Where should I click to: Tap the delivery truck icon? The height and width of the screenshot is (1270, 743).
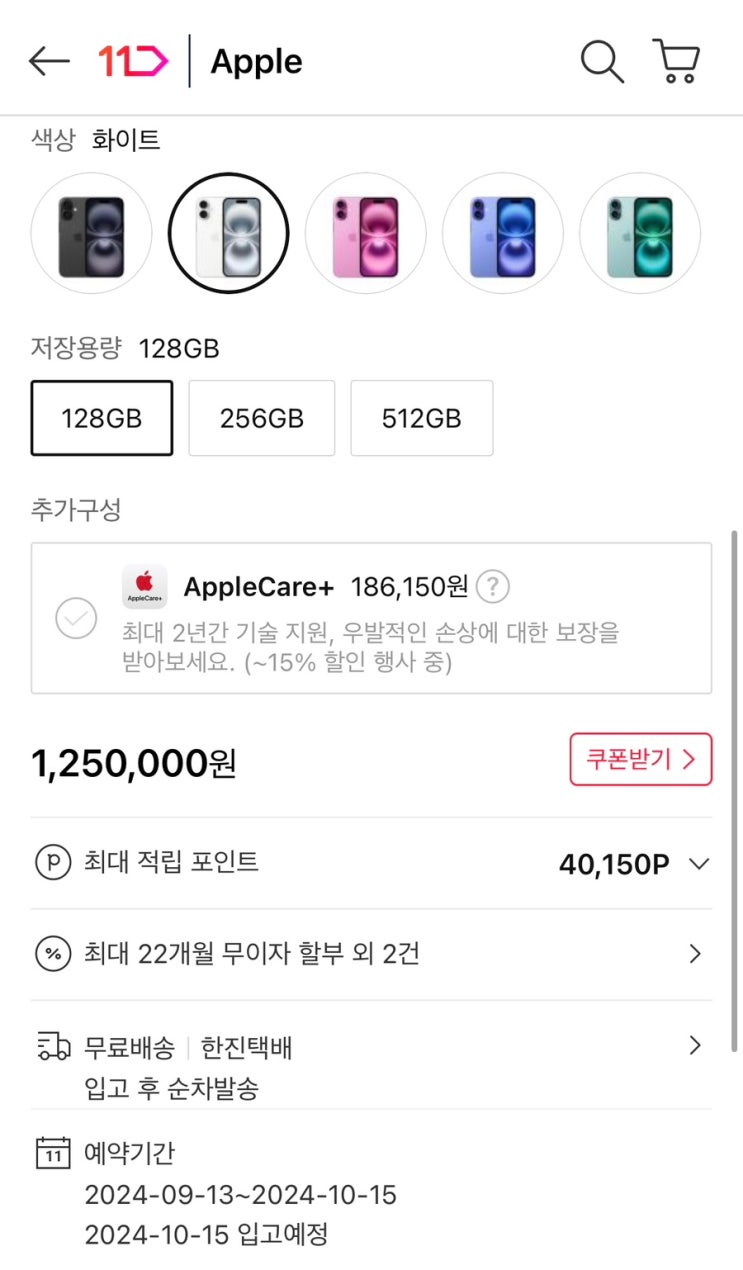[x=53, y=1047]
